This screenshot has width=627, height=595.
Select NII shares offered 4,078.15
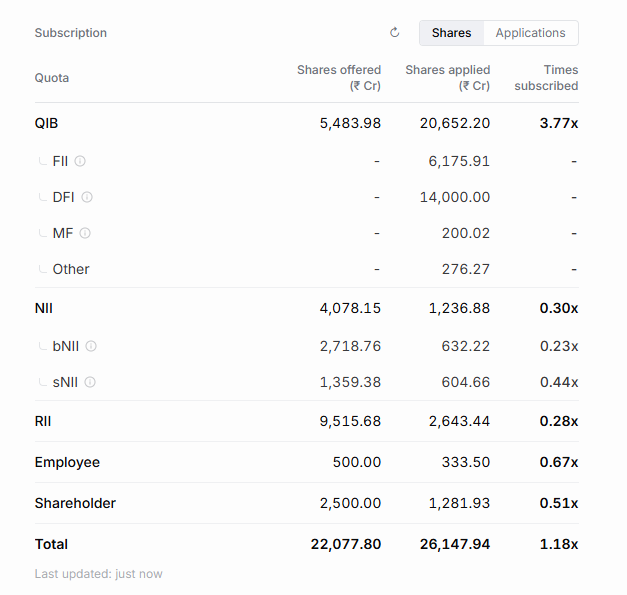coord(350,308)
